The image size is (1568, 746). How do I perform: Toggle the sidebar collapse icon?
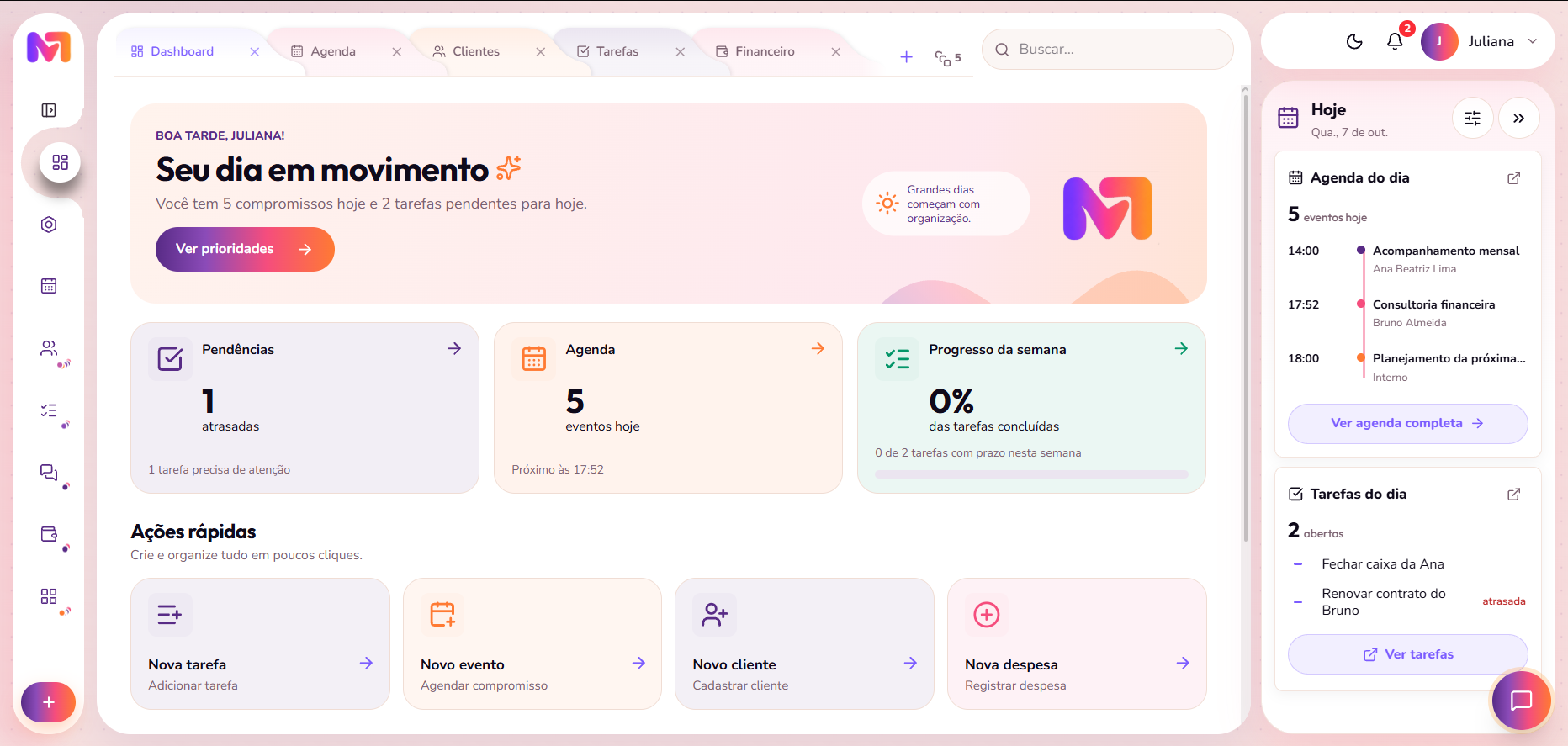click(49, 110)
